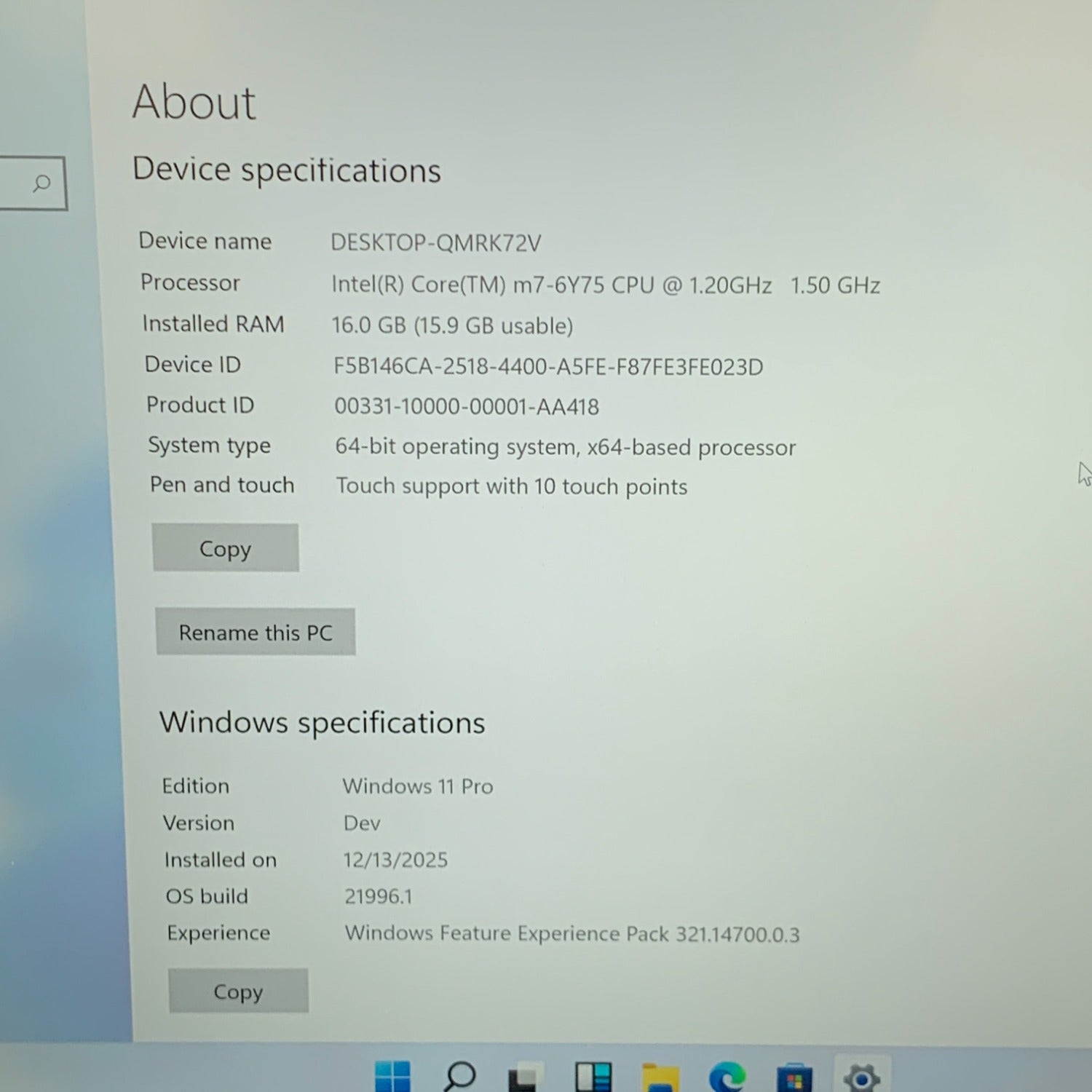The height and width of the screenshot is (1092, 1092).
Task: Copy the Windows specifications
Action: (x=238, y=991)
